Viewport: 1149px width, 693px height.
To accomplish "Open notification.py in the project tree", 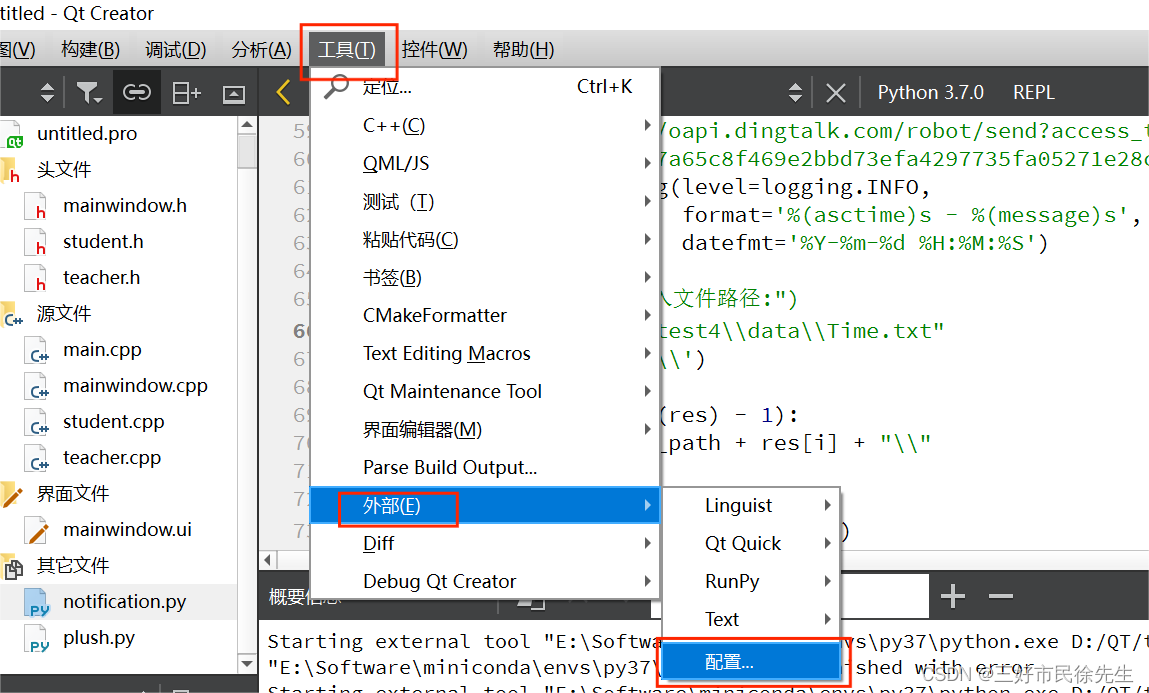I will point(125,601).
